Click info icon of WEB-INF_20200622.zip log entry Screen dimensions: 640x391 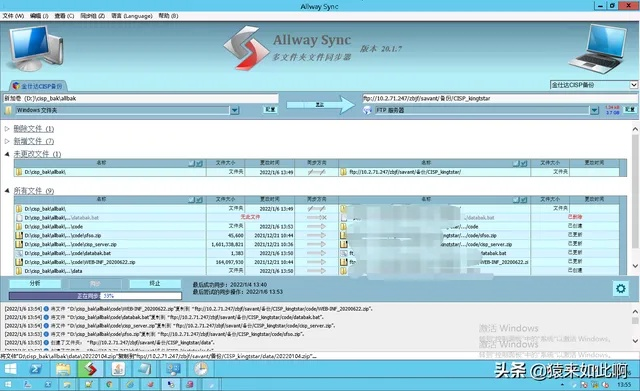pyautogui.click(x=46, y=309)
